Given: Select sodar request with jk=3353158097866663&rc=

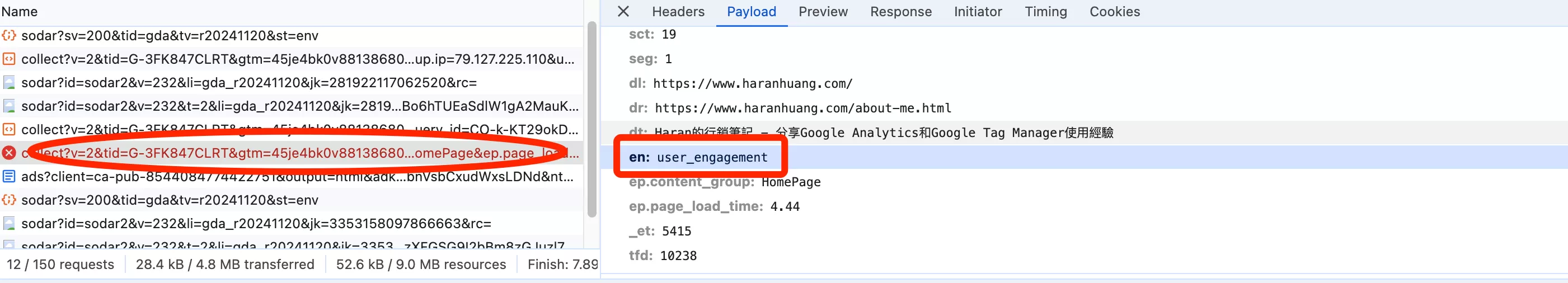Looking at the screenshot, I should coord(292,223).
